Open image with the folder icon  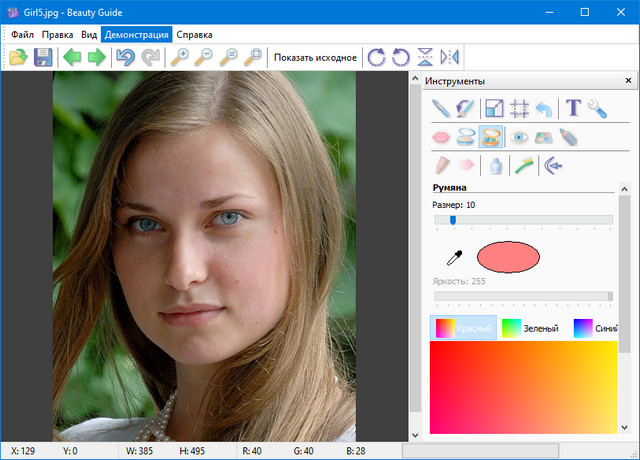tap(19, 57)
